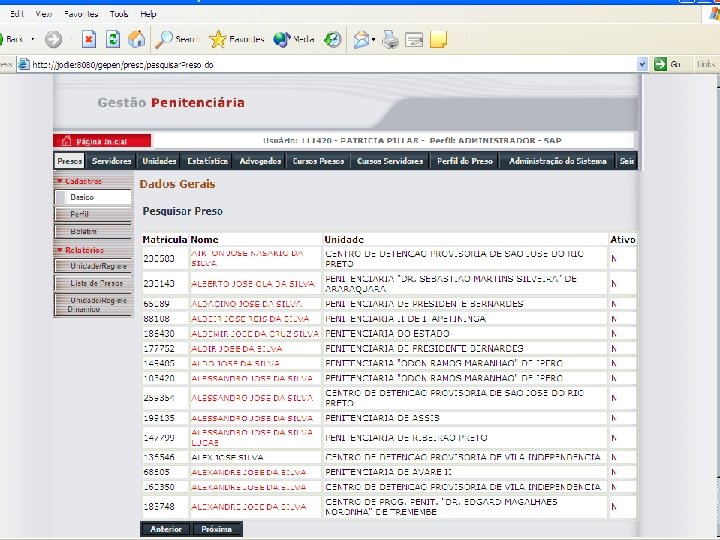Go to the Cursos Servidores tab
Screen dimensions: 720x540
[x=390, y=161]
